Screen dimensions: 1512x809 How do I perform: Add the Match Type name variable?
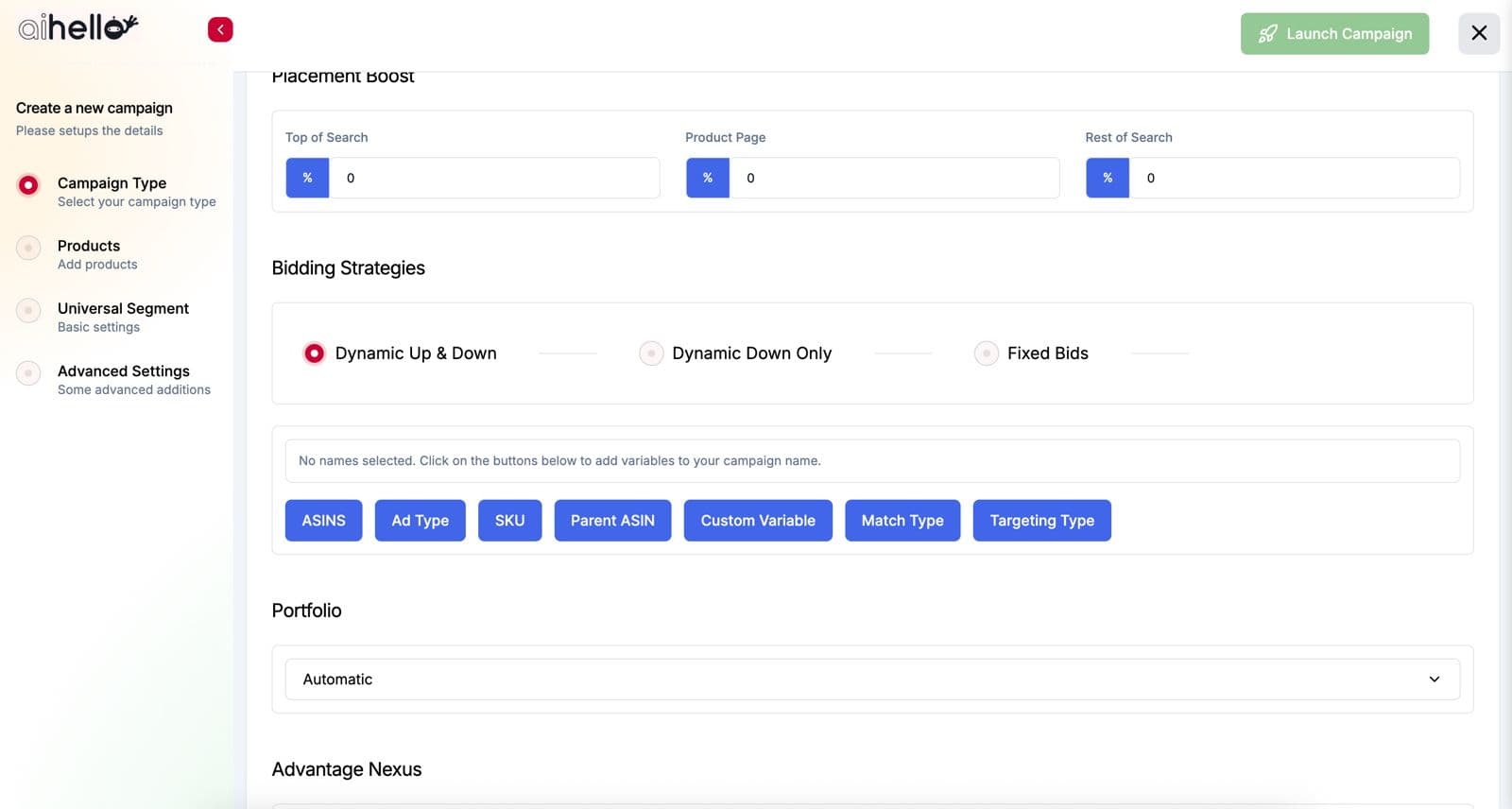point(902,521)
